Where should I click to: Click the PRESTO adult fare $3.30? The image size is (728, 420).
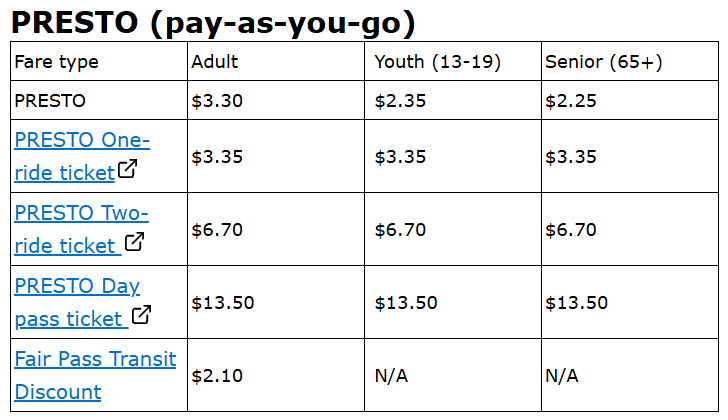click(217, 100)
